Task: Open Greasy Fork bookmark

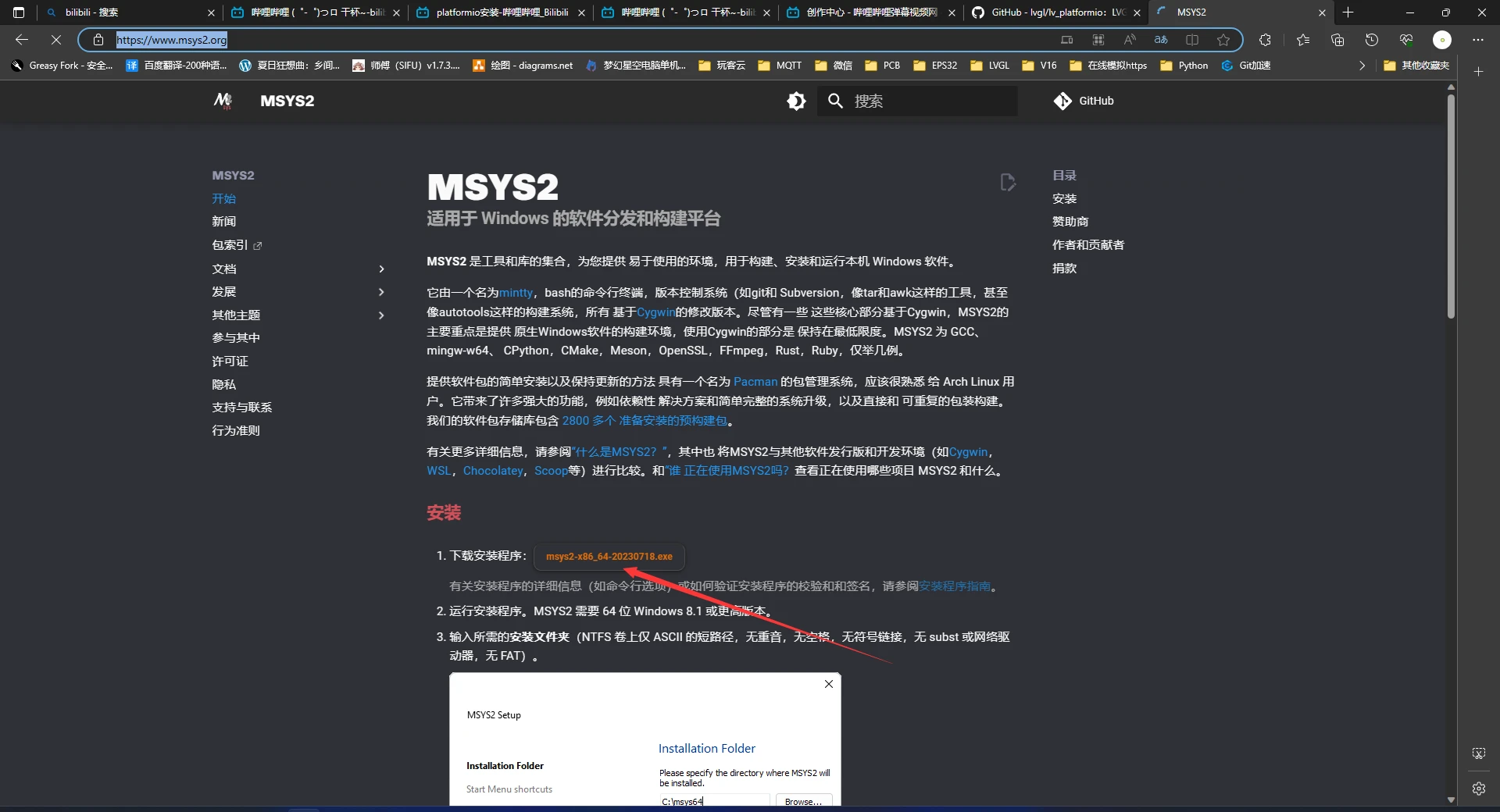Action: 62,66
